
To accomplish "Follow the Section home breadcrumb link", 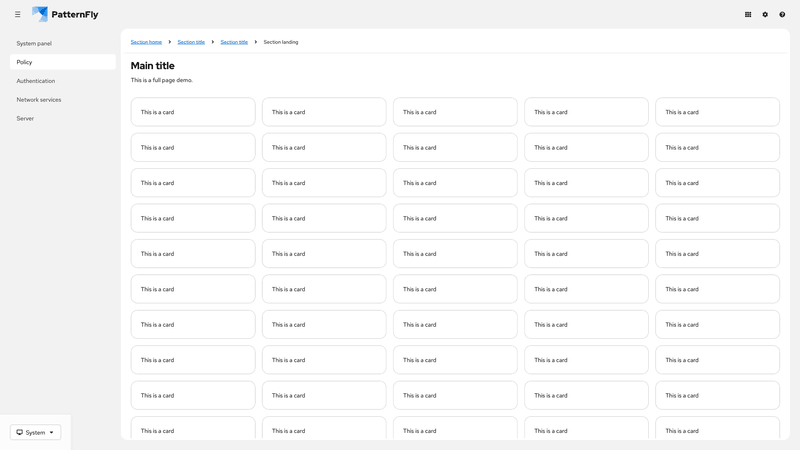I will tap(146, 42).
